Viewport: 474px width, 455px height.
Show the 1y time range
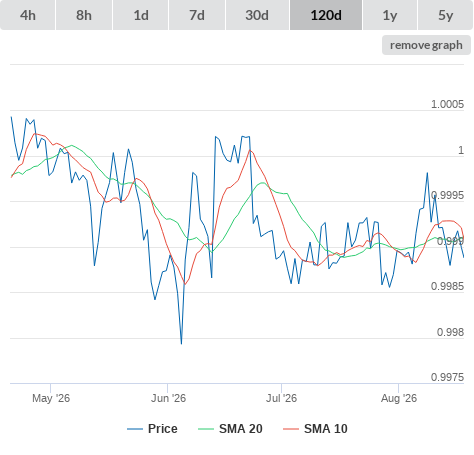tap(390, 15)
